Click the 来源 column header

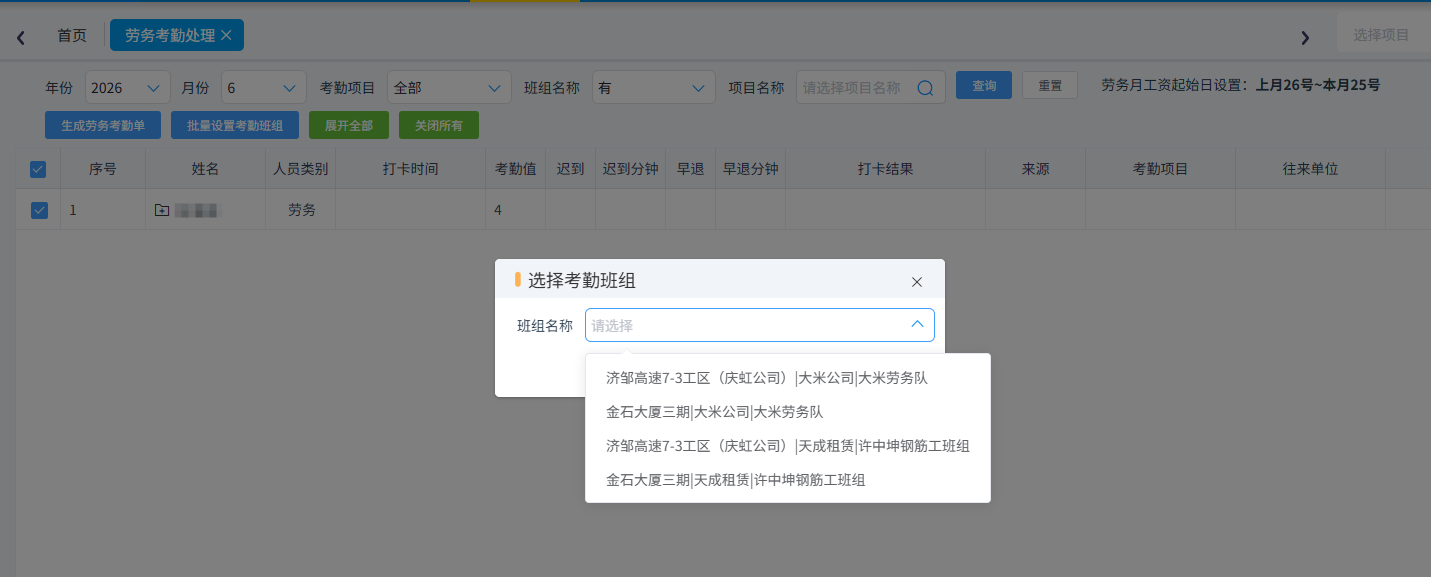[1035, 169]
